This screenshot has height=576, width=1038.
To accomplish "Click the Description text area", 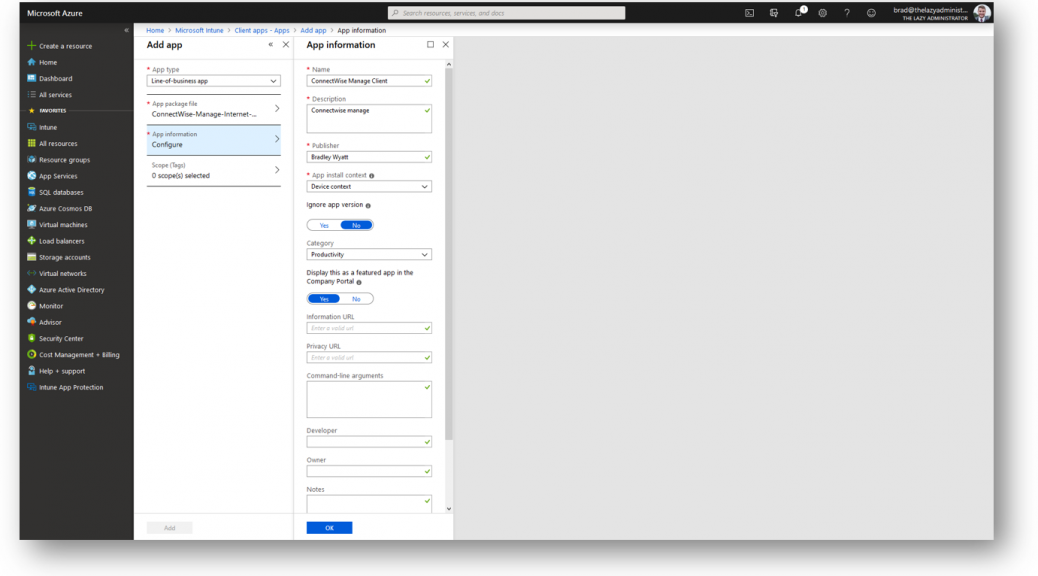I will point(369,119).
